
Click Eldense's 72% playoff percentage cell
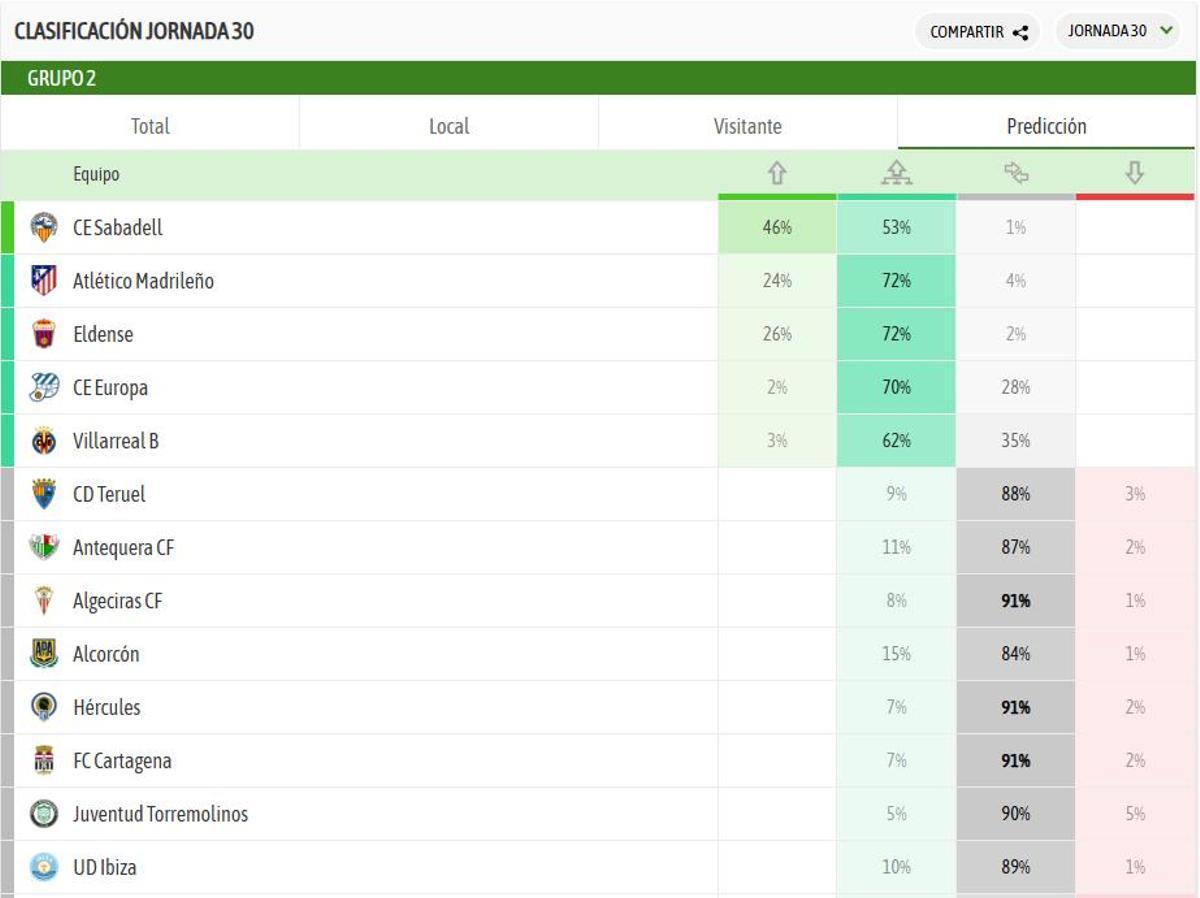click(x=896, y=334)
